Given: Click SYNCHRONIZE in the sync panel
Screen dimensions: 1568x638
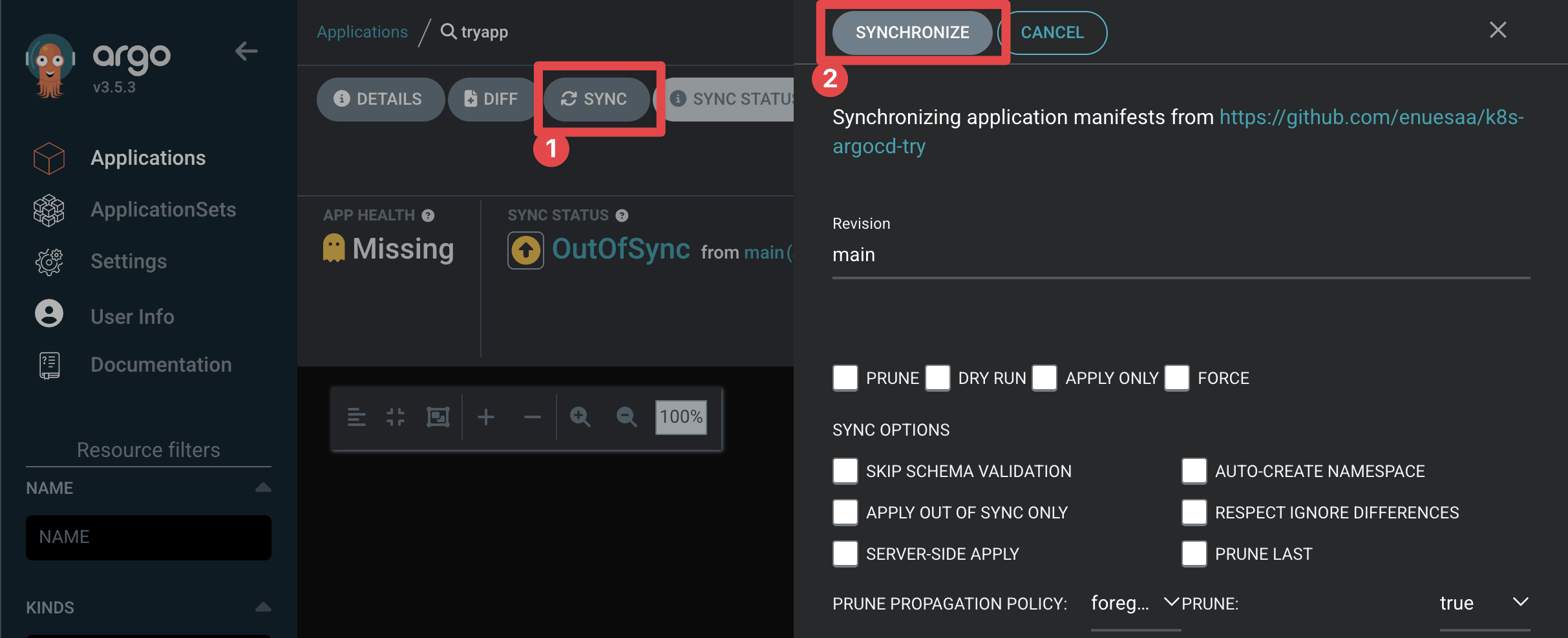Looking at the screenshot, I should tap(912, 32).
